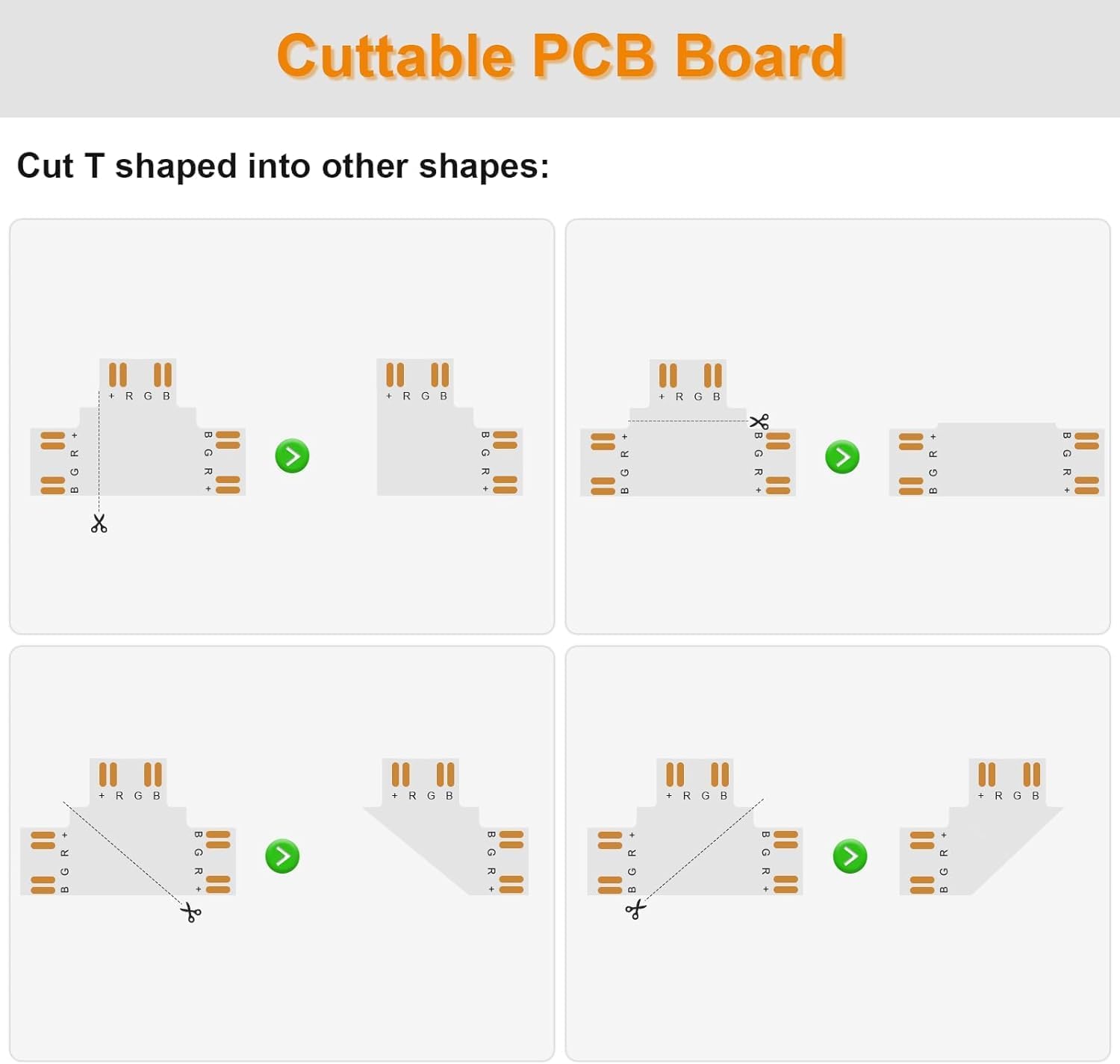Click the scissors below the vertical cut line
The height and width of the screenshot is (1064, 1120).
99,523
